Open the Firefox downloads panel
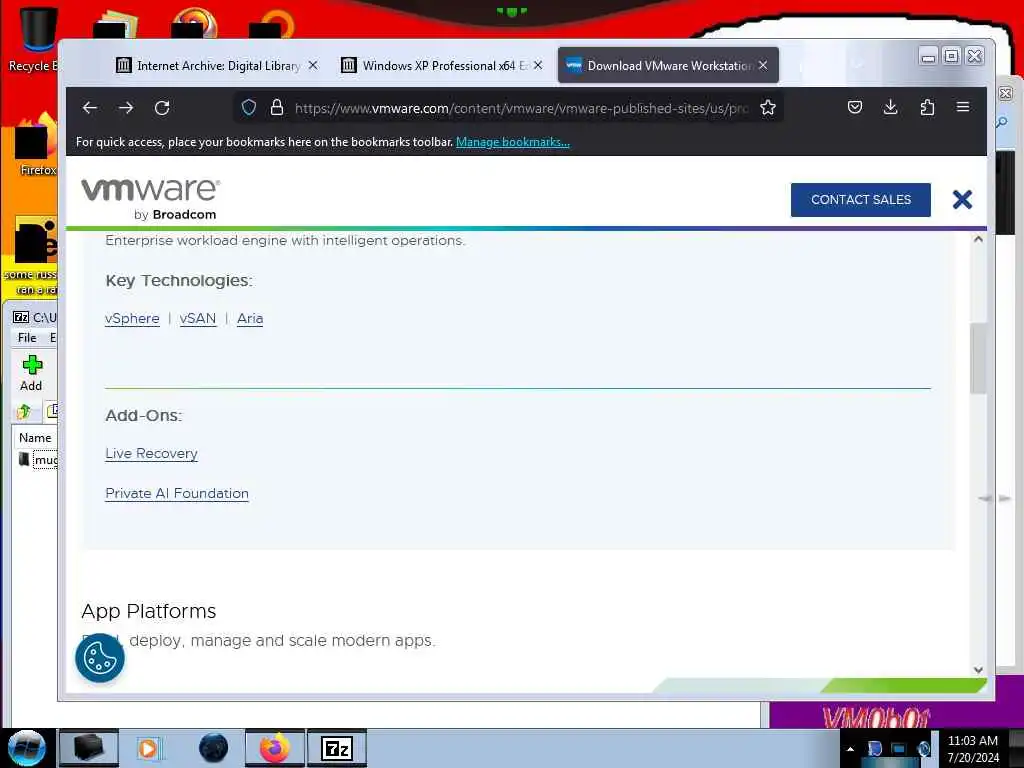1024x768 pixels. 890,107
